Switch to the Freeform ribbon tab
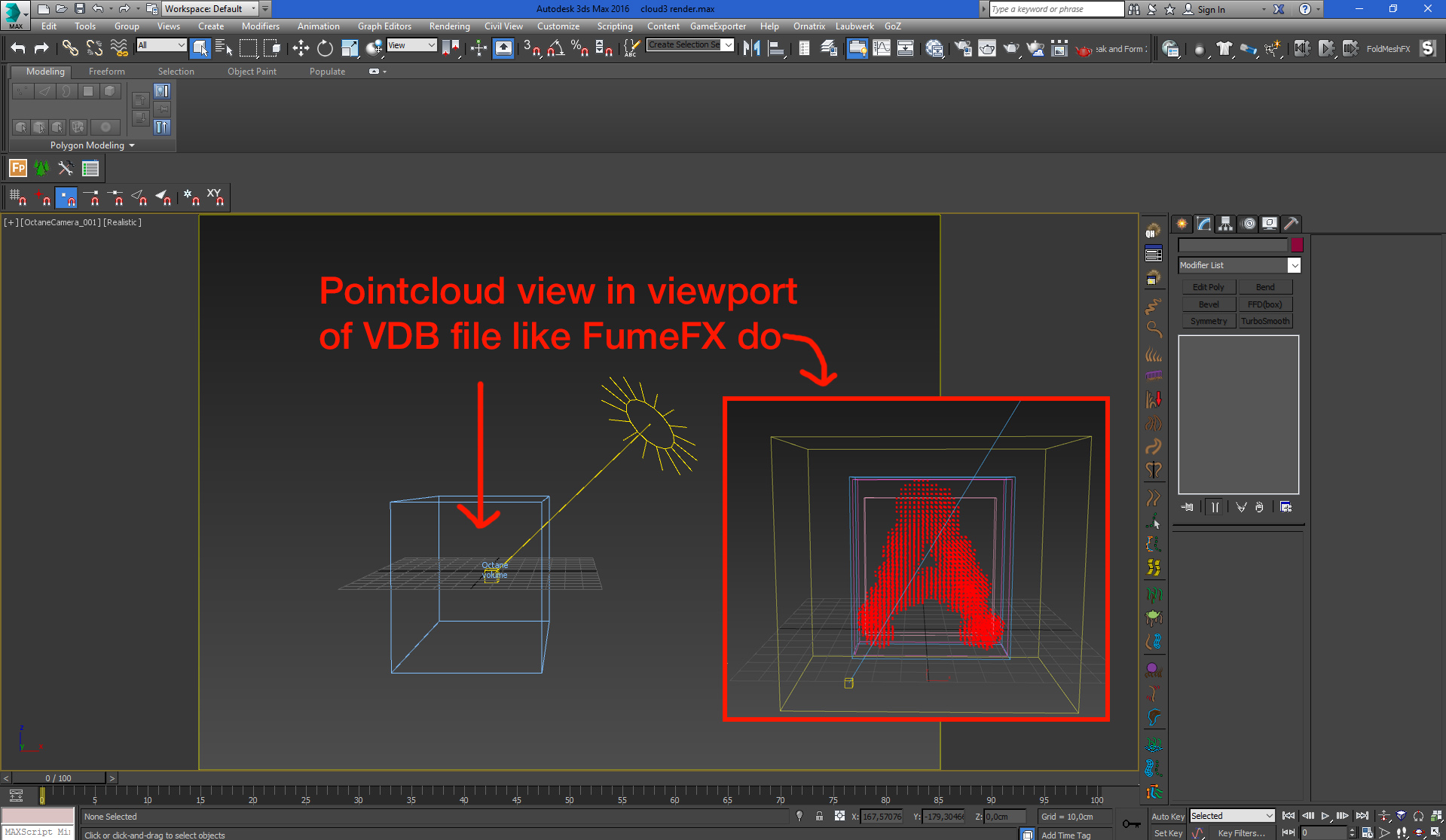 pyautogui.click(x=107, y=72)
